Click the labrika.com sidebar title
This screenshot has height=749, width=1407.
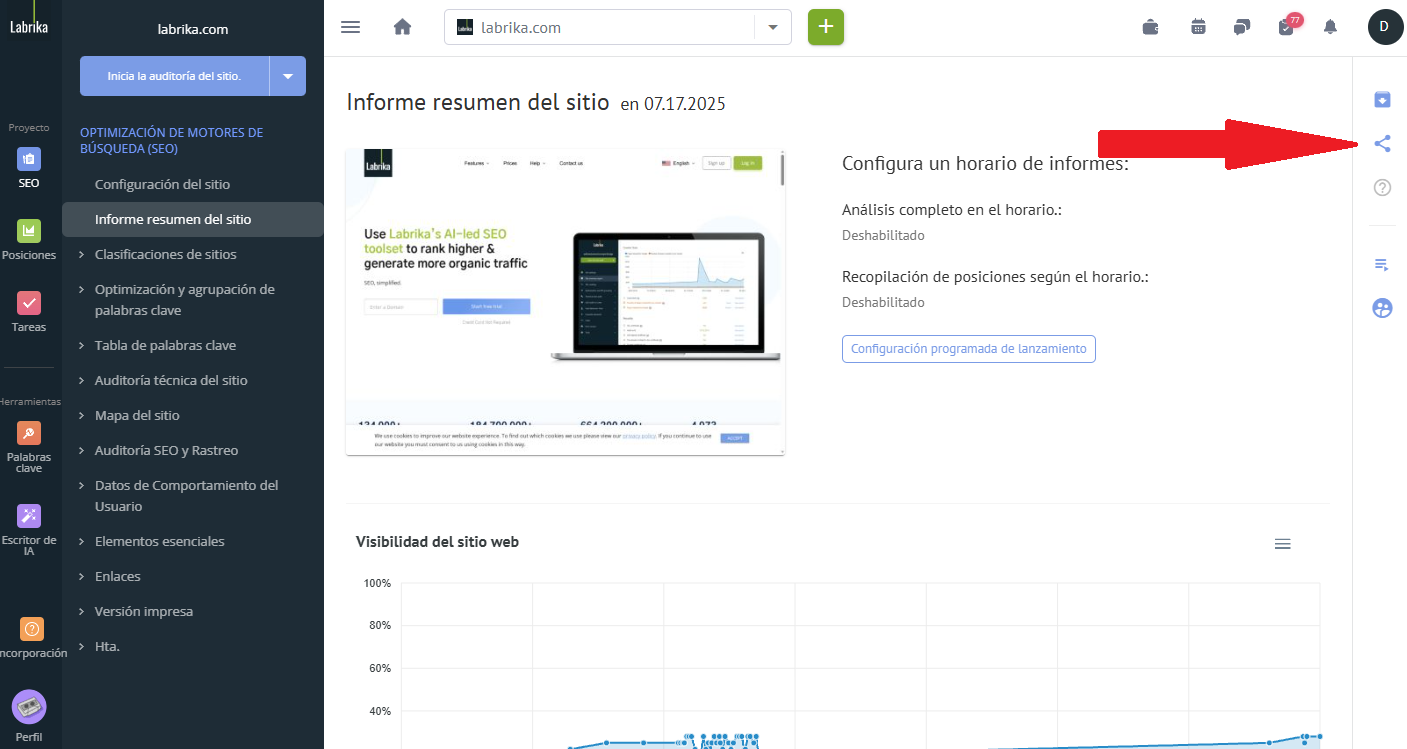coord(193,29)
